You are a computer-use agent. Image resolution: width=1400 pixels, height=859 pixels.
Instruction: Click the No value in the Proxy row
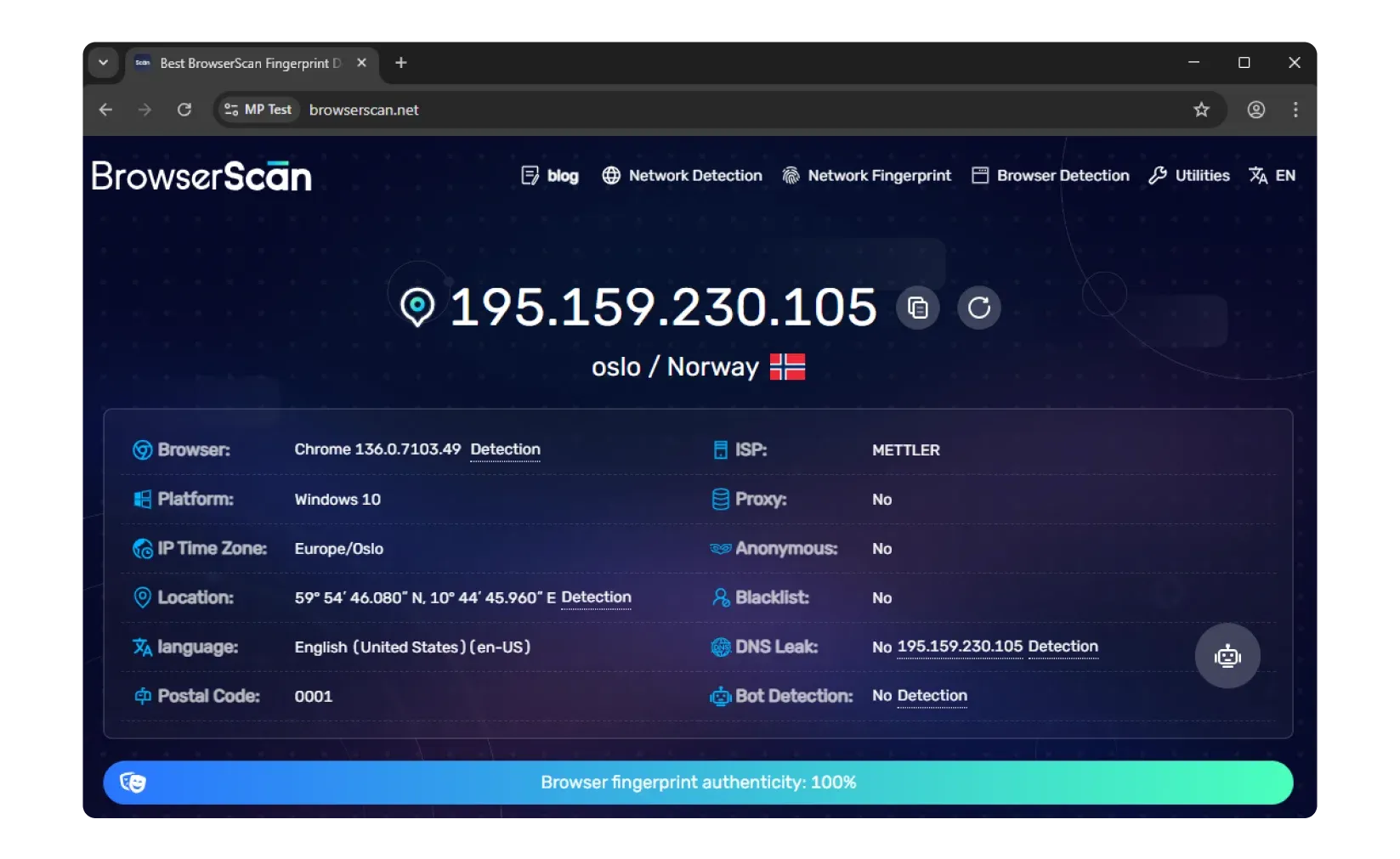882,500
